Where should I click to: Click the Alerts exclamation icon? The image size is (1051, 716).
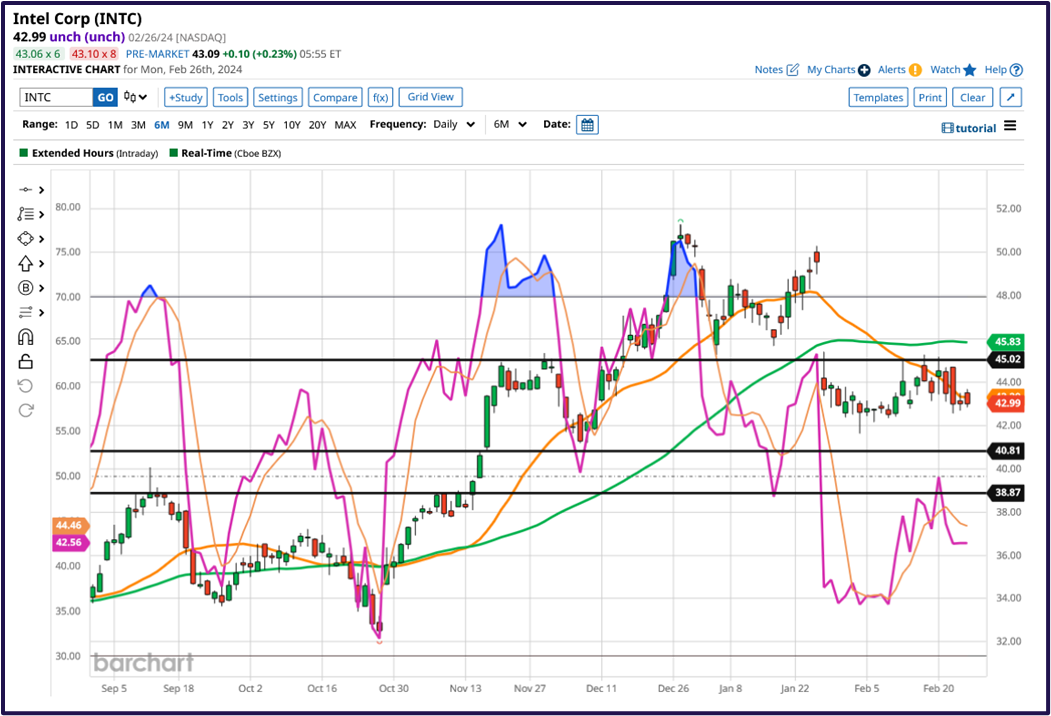tap(915, 70)
